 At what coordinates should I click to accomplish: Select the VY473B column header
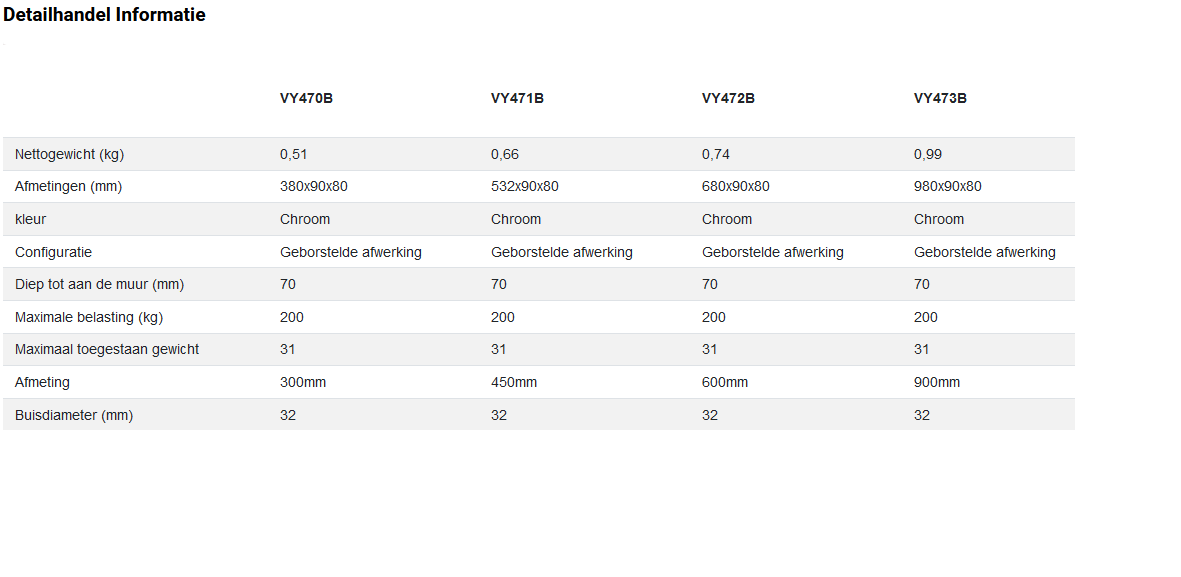coord(940,98)
